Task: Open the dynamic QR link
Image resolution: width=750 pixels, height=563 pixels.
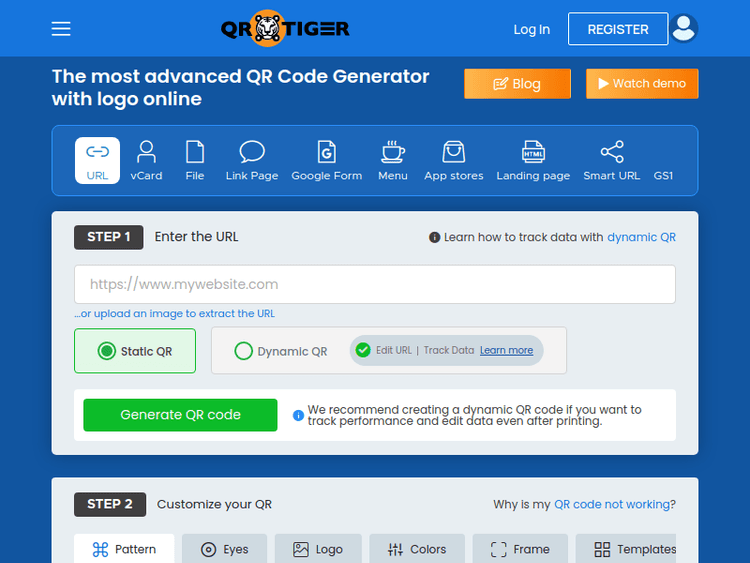Action: tap(641, 237)
